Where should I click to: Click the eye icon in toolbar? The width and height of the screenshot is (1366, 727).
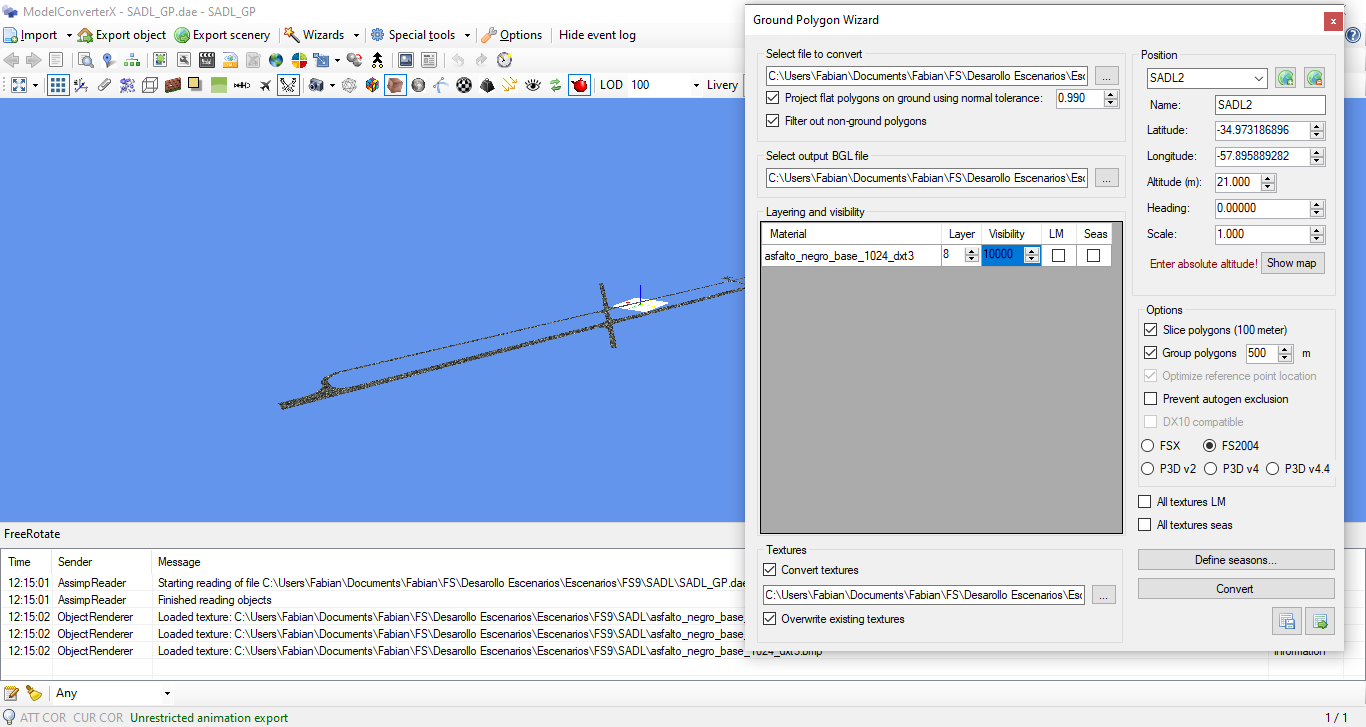click(532, 85)
